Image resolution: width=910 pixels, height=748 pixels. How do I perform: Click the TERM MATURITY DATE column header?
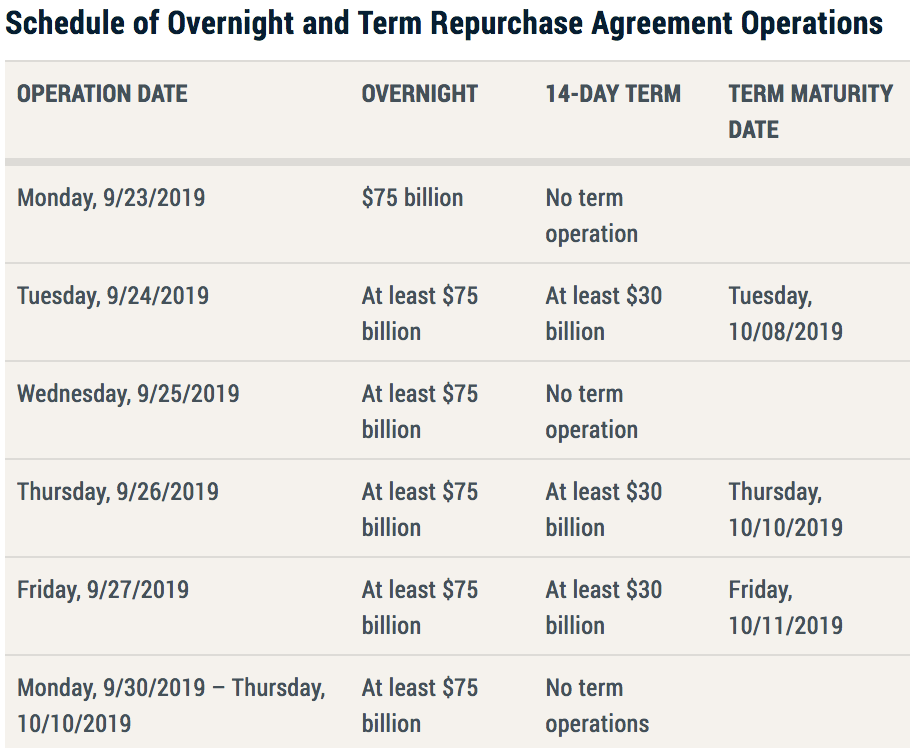click(810, 111)
